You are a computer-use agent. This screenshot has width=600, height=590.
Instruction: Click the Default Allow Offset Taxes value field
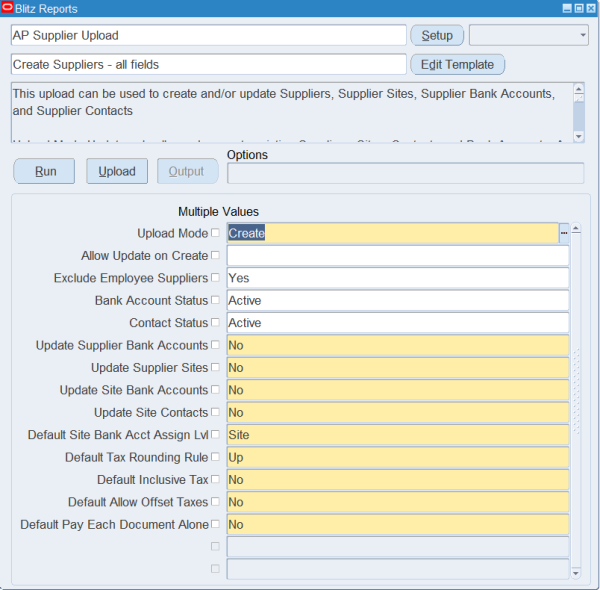point(398,502)
